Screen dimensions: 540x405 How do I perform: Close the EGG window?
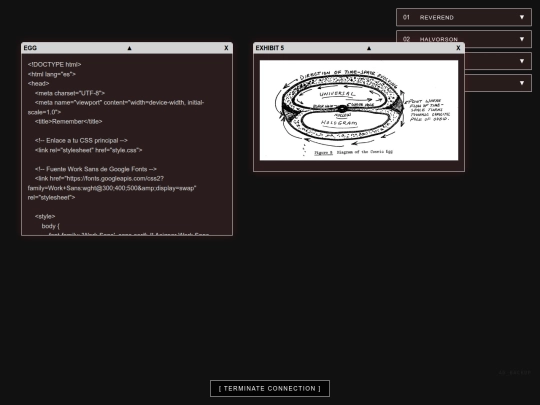(226, 48)
